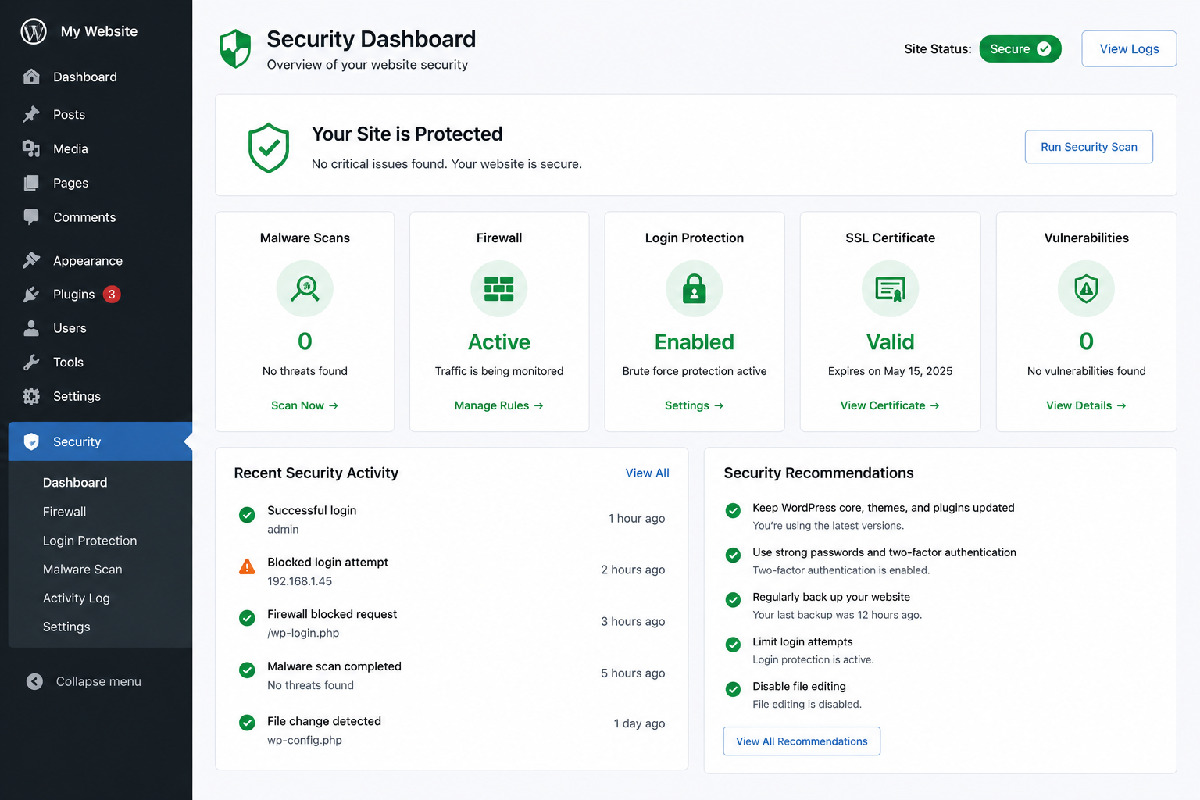Click the /wp-login.php path text

coord(304,633)
